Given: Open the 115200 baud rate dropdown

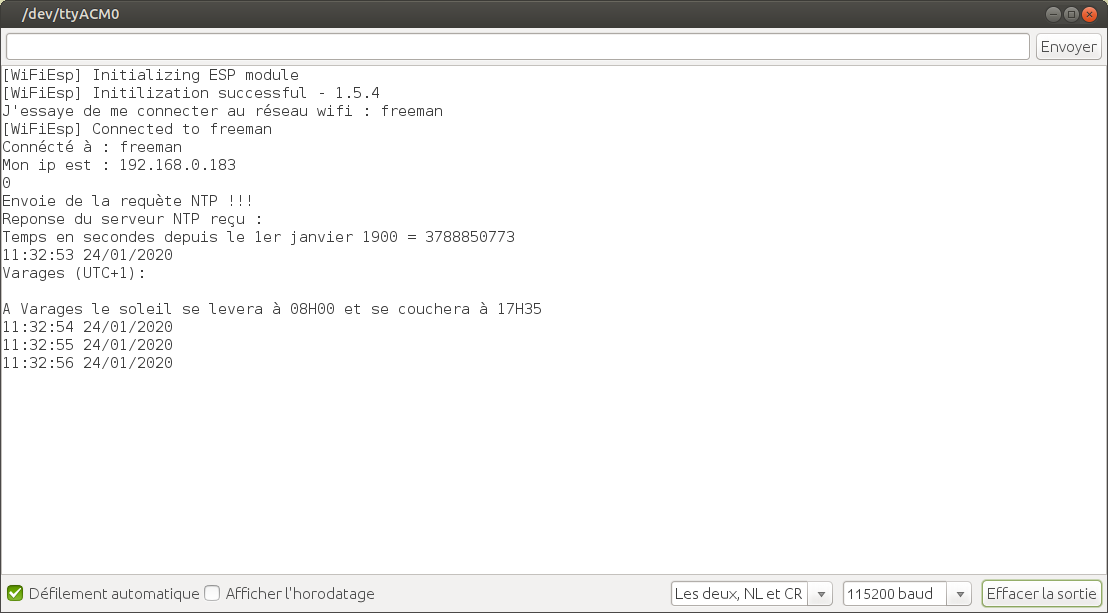Looking at the screenshot, I should click(x=906, y=593).
